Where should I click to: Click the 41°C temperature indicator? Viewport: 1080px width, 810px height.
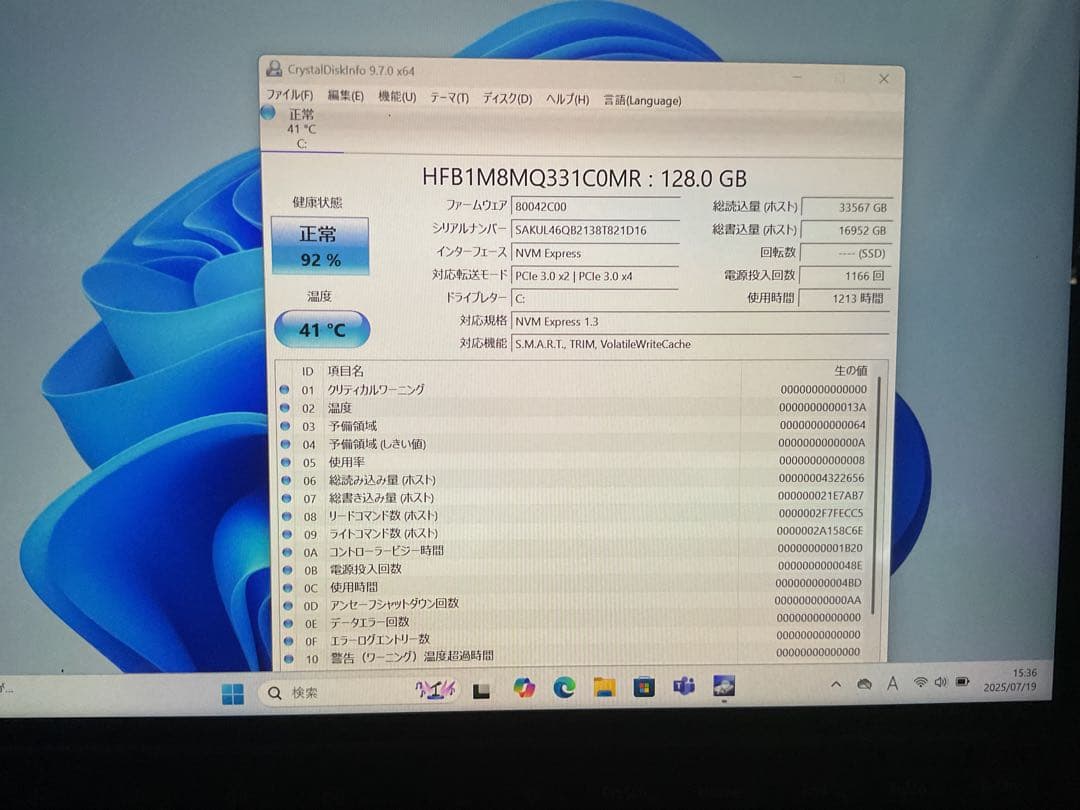(x=321, y=329)
